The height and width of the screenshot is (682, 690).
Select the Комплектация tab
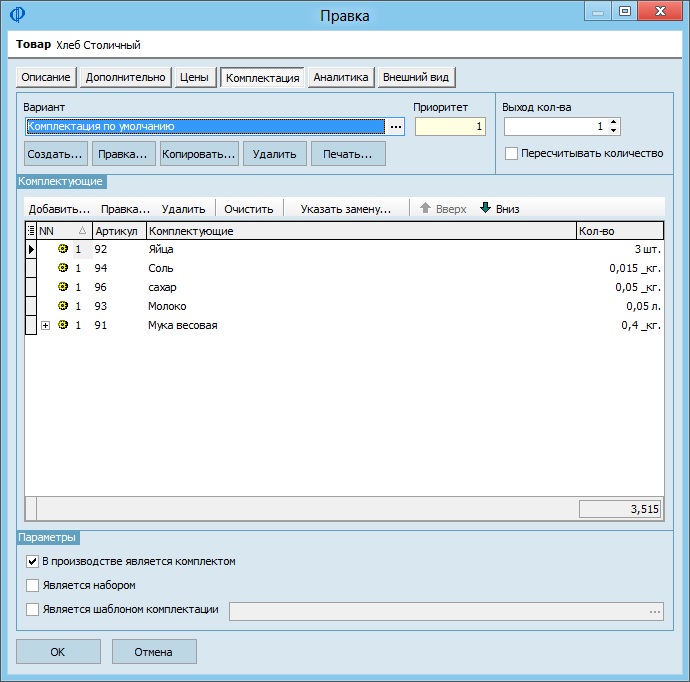262,78
